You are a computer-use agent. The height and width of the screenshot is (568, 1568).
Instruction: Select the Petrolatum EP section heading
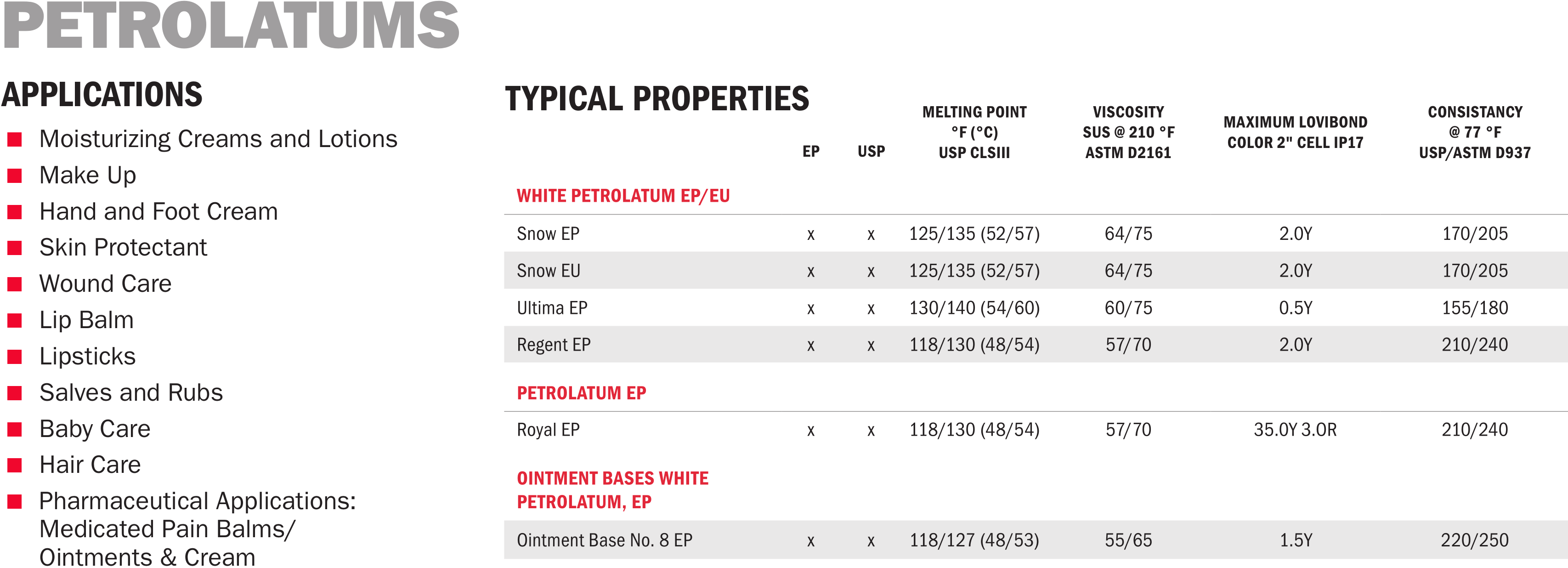(x=581, y=393)
